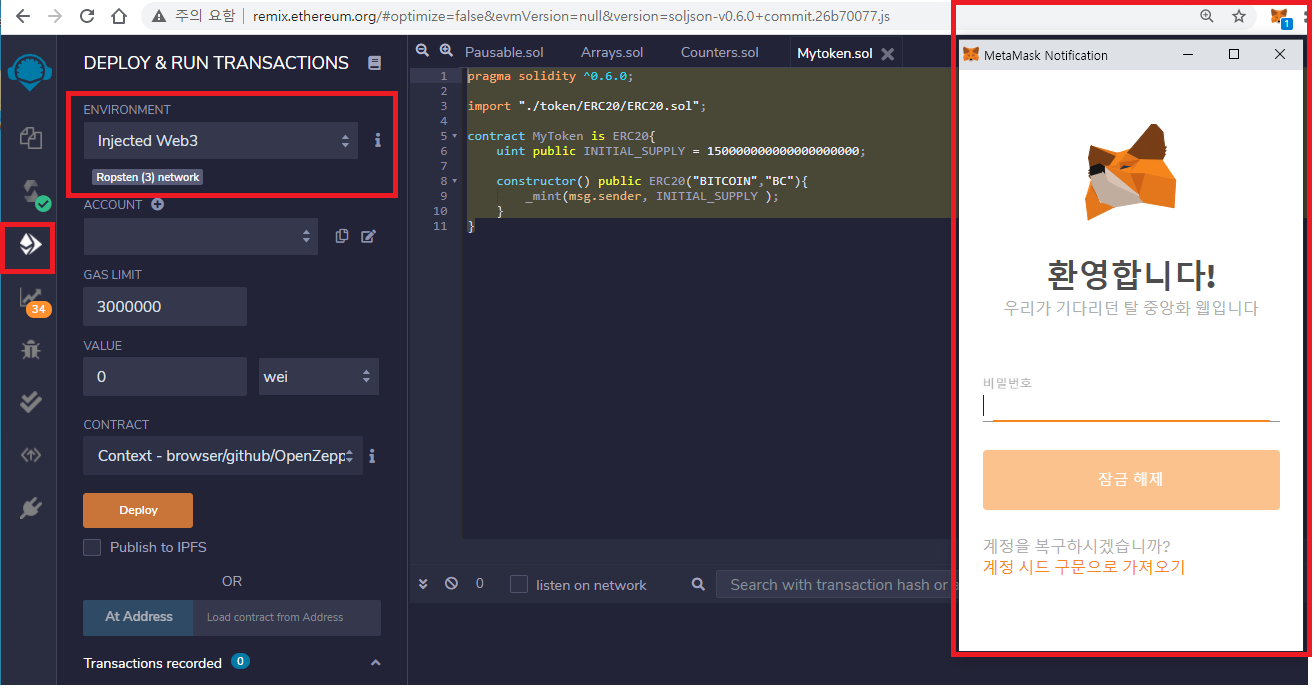The image size is (1315, 688).
Task: Minimize the MetaMask Notification window
Action: click(1188, 55)
